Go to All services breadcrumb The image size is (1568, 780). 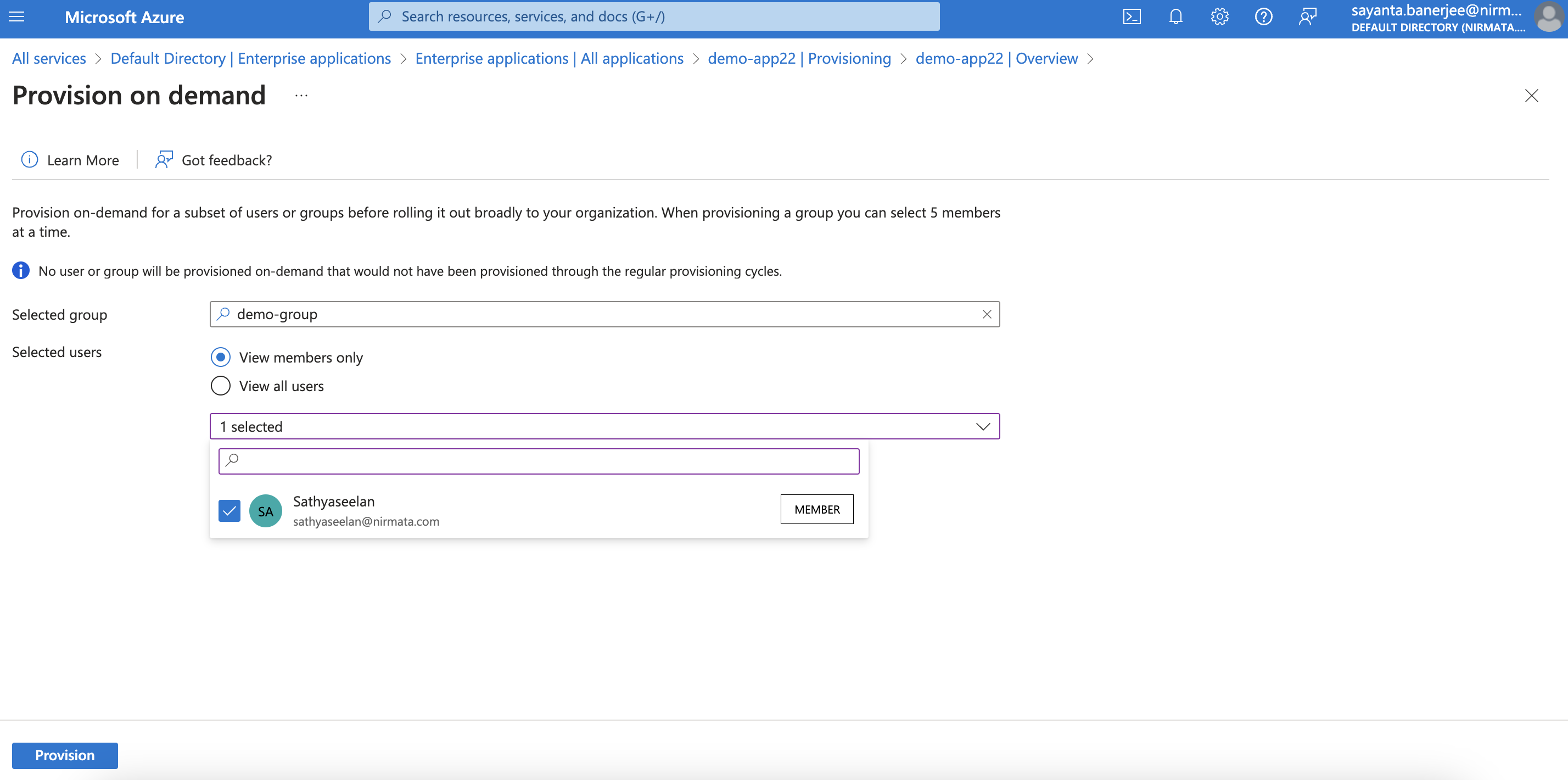[49, 58]
